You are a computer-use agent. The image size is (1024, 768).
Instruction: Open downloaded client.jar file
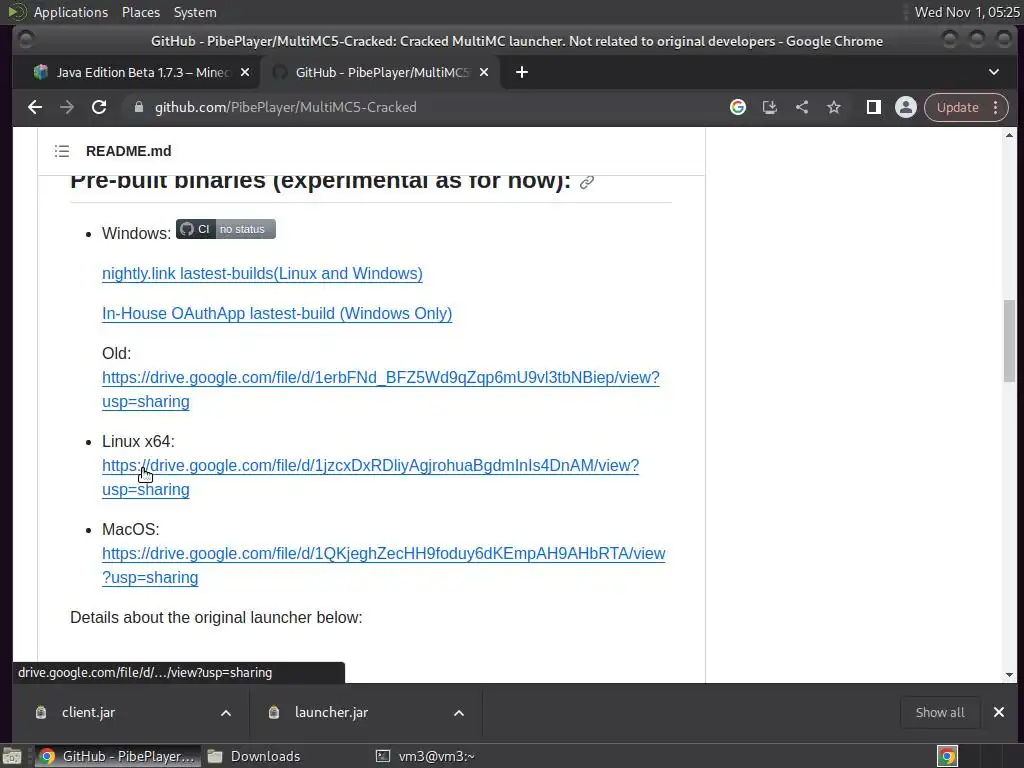click(88, 712)
